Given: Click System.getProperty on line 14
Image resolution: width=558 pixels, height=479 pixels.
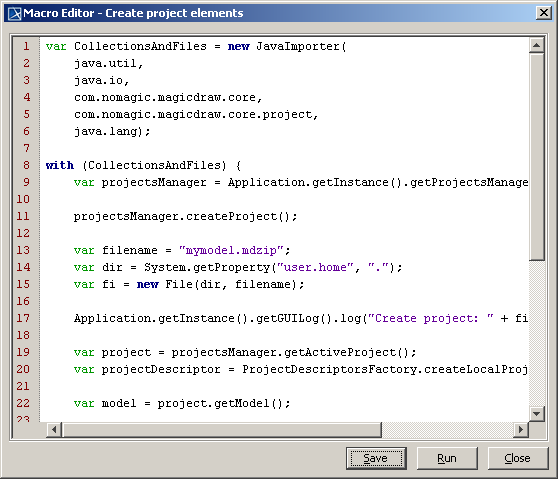Looking at the screenshot, I should coord(206,267).
